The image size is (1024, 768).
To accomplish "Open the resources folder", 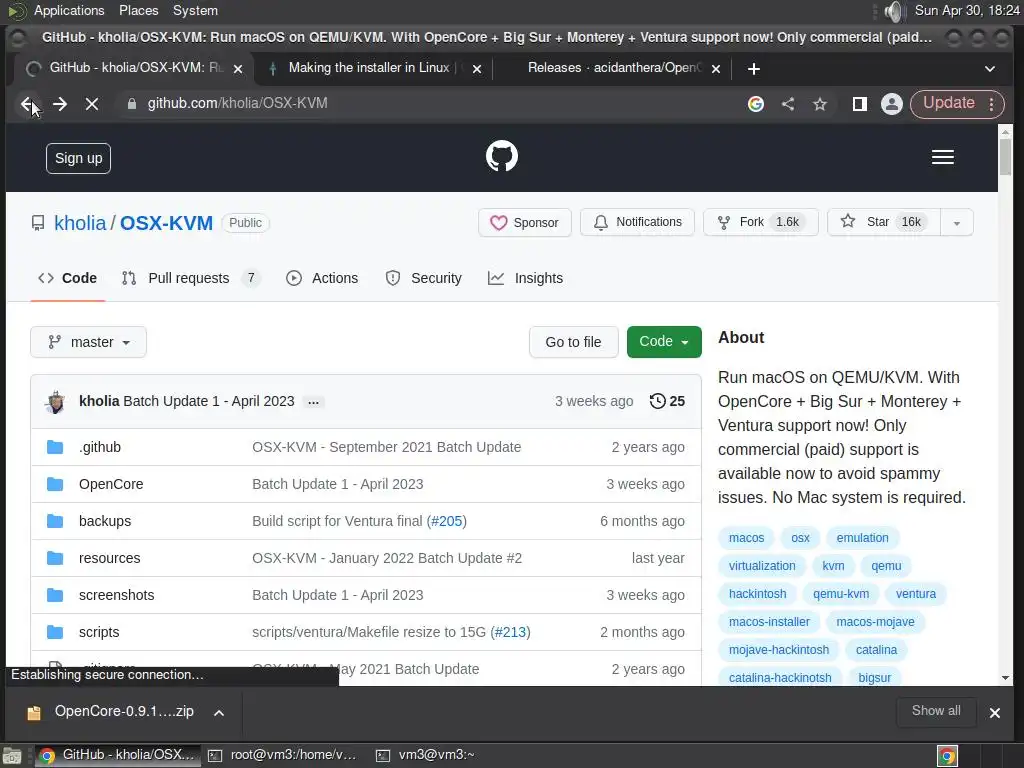I will pos(110,558).
